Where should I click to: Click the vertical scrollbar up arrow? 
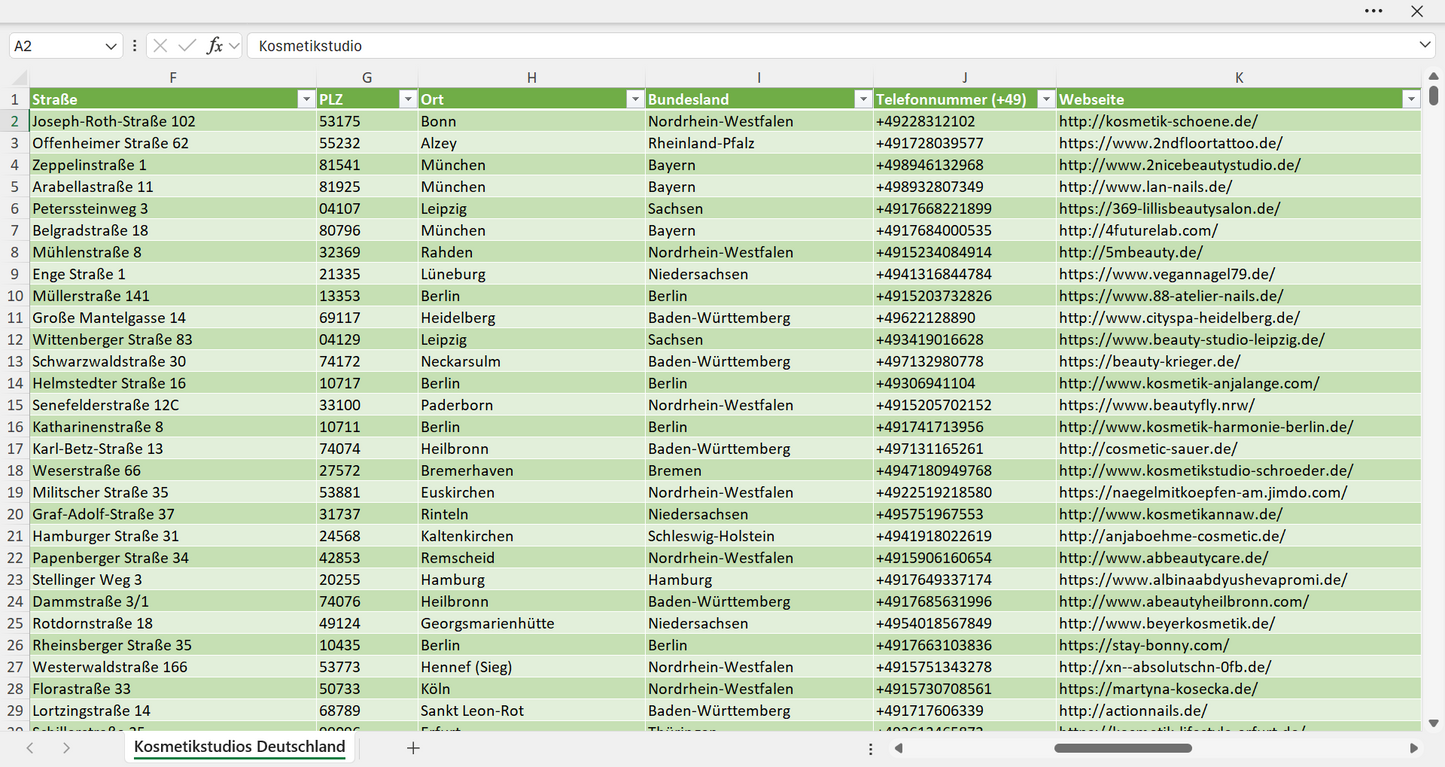[x=1433, y=74]
